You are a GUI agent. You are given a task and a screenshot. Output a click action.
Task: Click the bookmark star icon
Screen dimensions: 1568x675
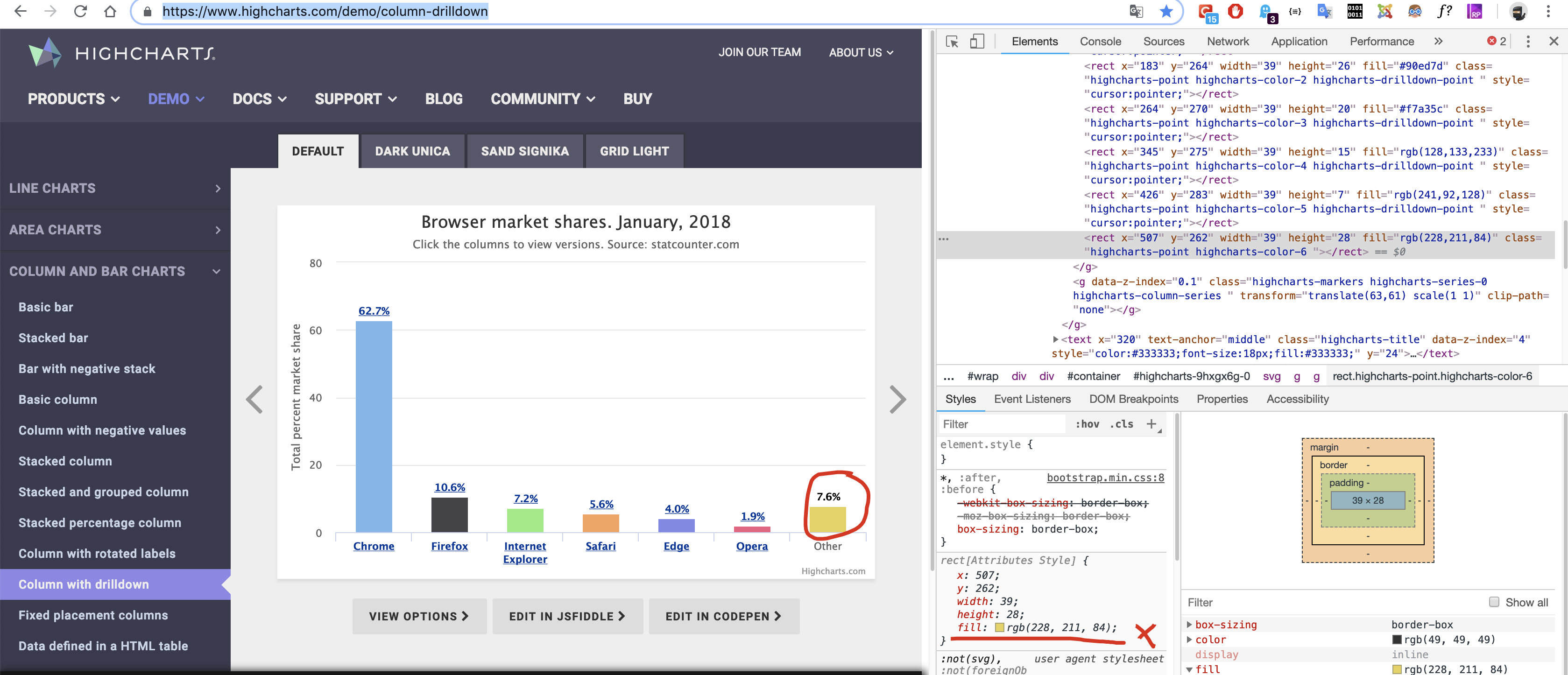[x=1165, y=11]
